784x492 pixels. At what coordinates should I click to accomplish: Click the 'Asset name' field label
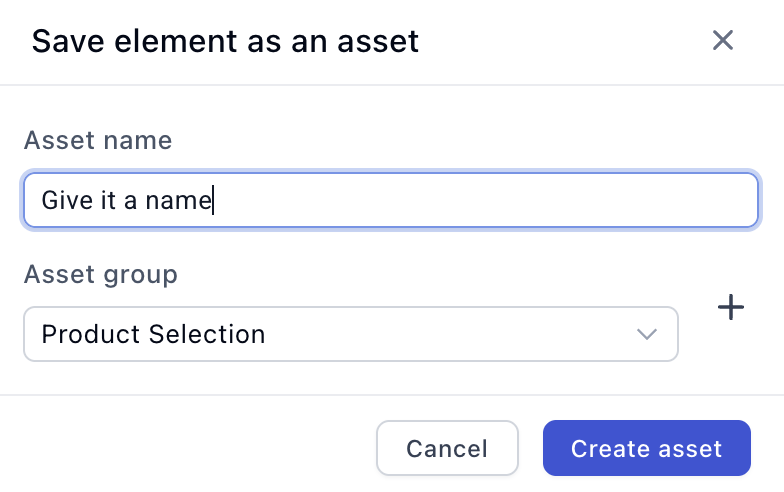pyautogui.click(x=98, y=140)
